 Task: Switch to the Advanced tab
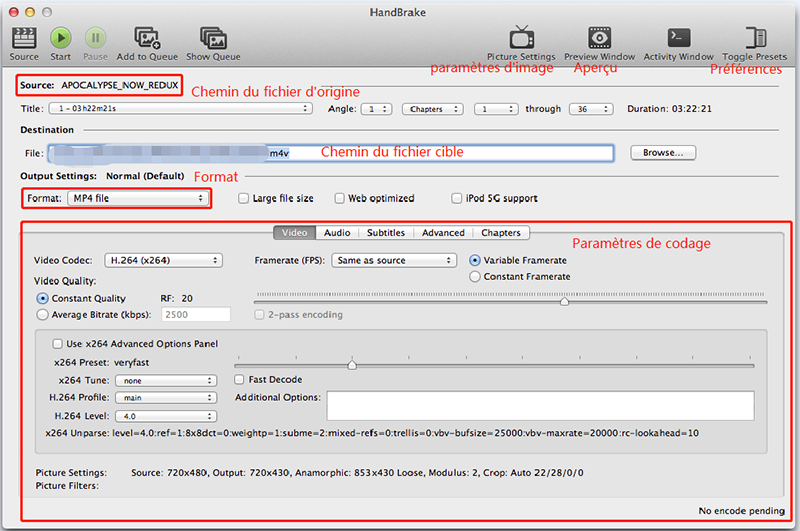pyautogui.click(x=443, y=233)
